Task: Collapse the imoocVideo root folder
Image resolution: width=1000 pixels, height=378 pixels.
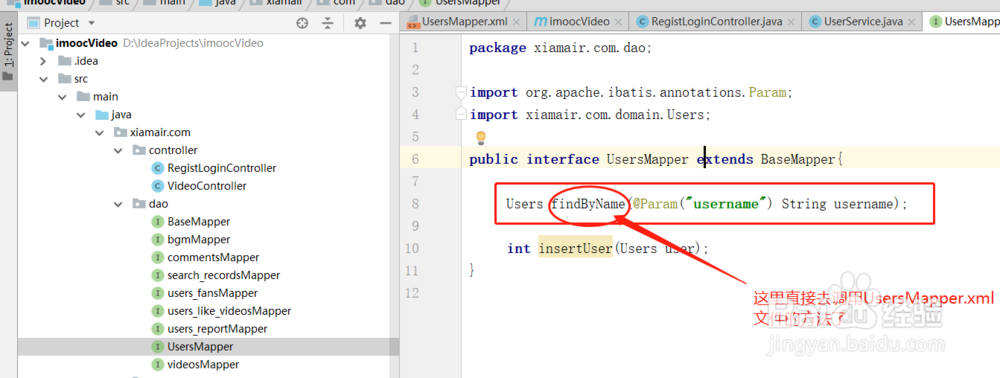Action: click(26, 43)
